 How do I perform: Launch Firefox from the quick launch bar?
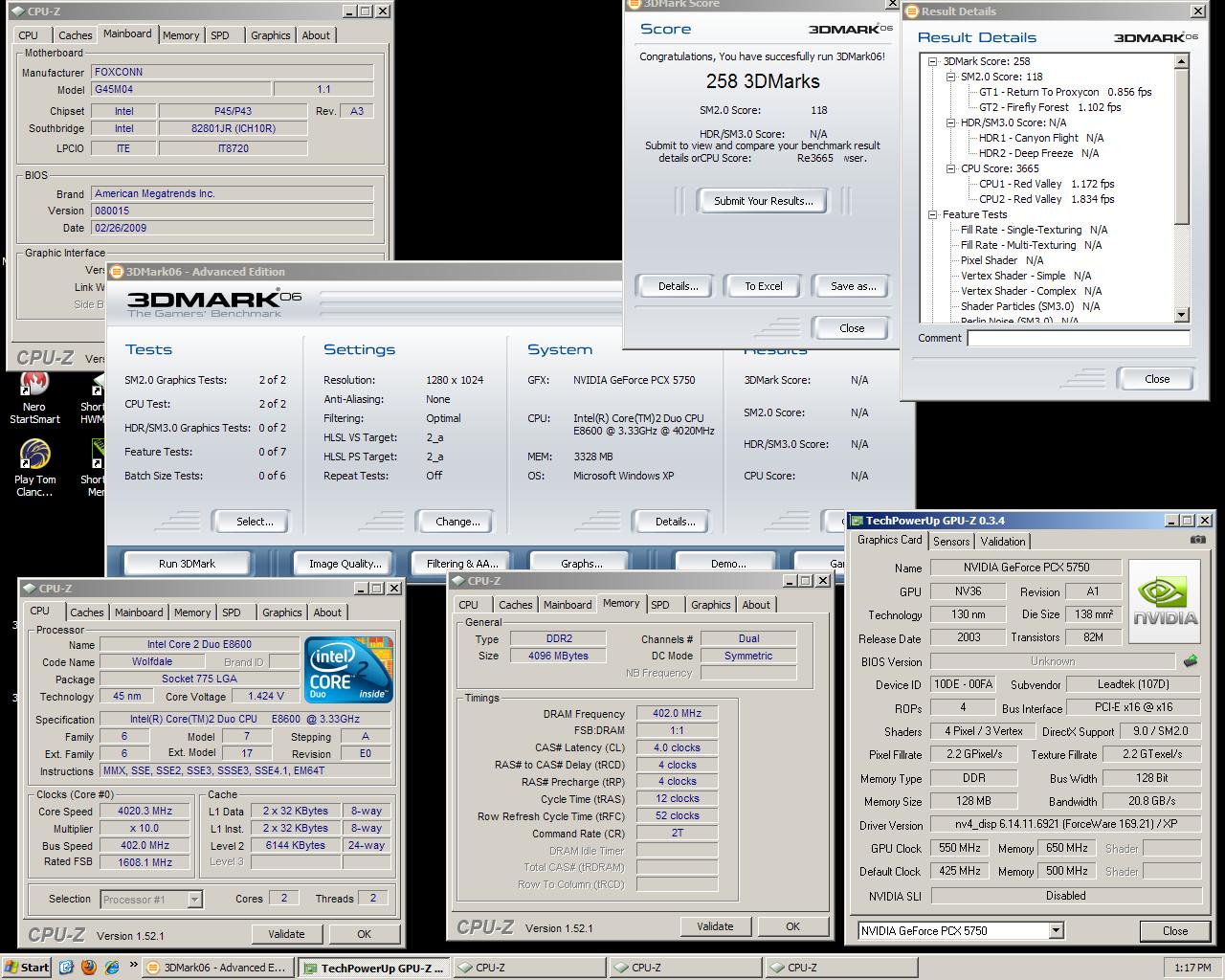point(89,968)
